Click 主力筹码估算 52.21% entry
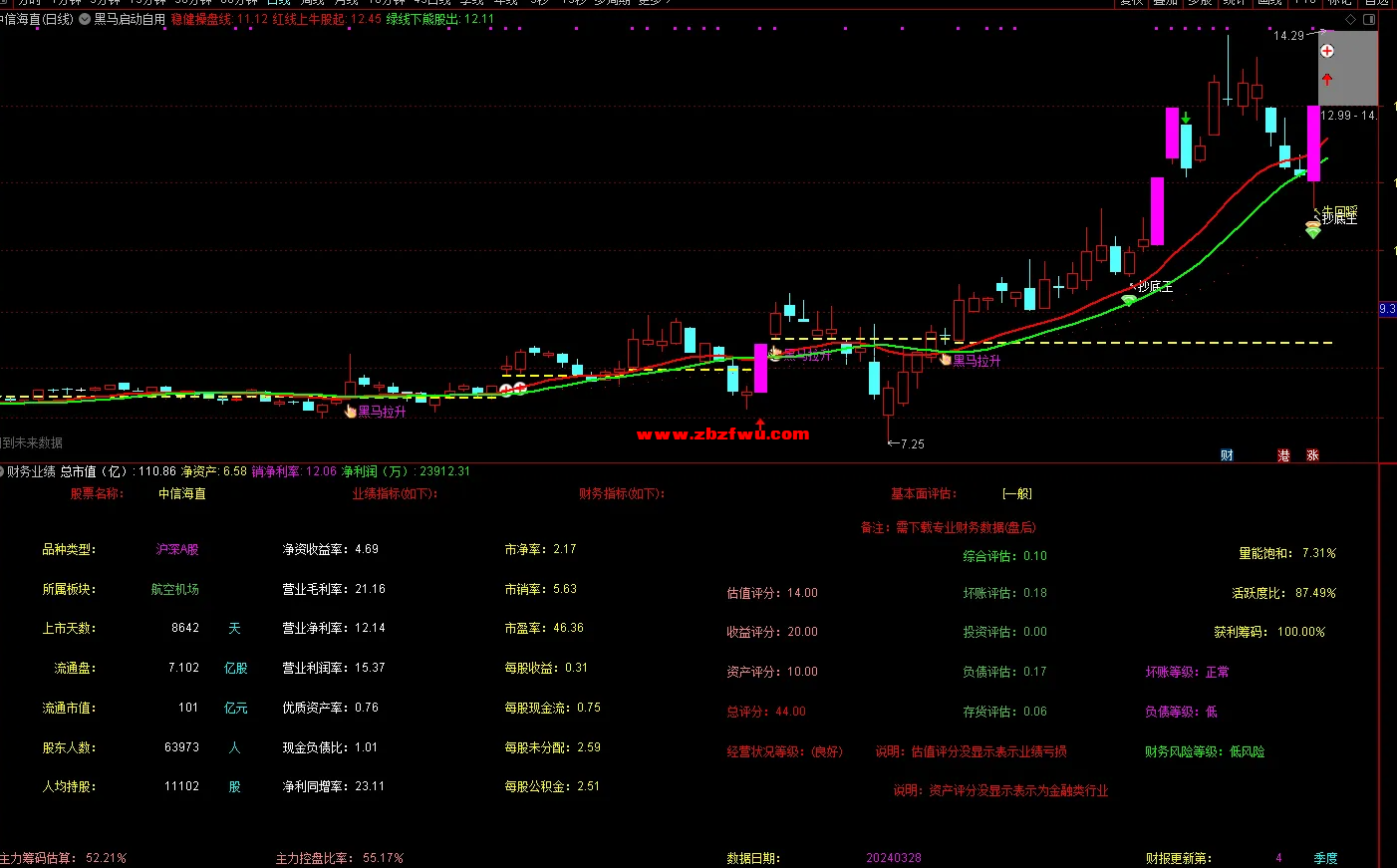Image resolution: width=1397 pixels, height=868 pixels. [x=64, y=858]
